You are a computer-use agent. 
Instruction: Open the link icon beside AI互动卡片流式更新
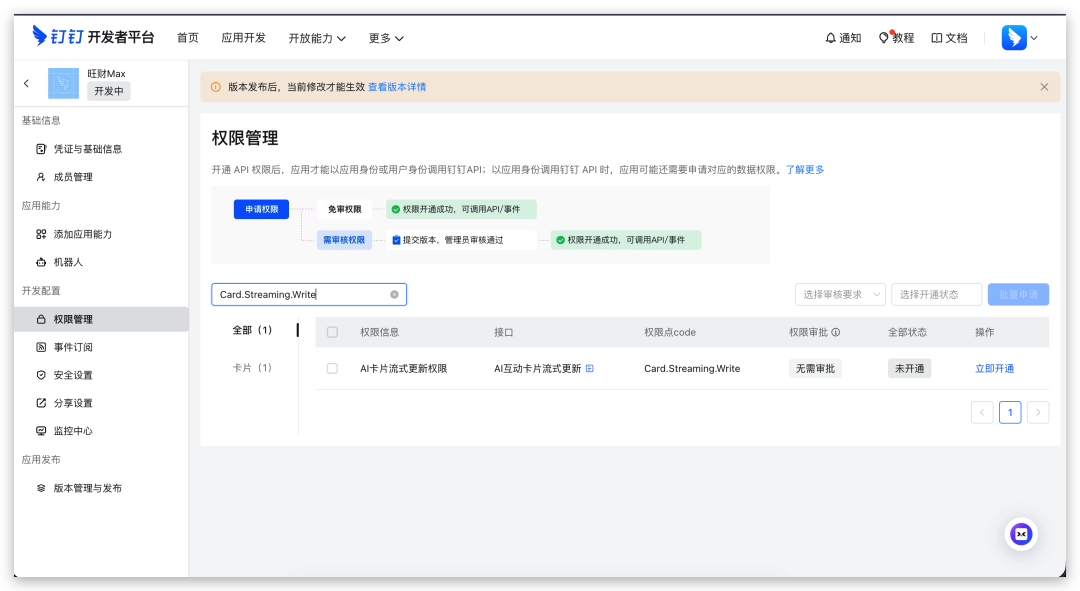pos(590,369)
